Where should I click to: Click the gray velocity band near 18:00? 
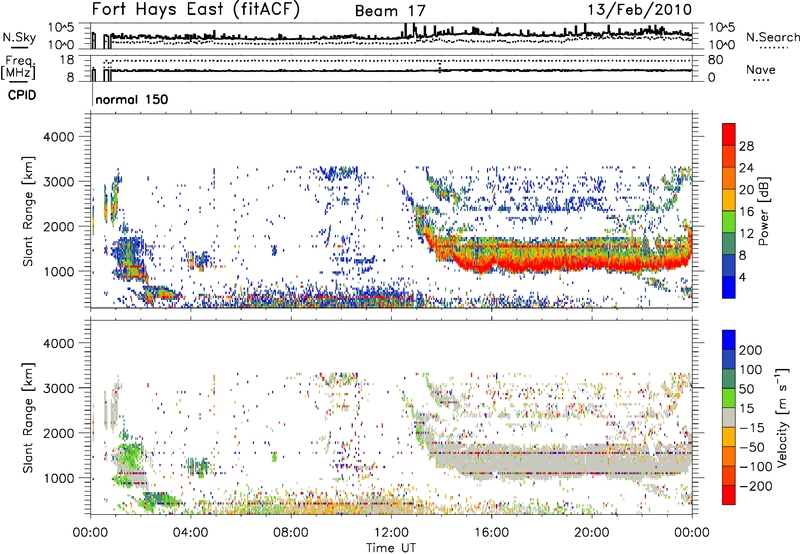click(x=542, y=462)
